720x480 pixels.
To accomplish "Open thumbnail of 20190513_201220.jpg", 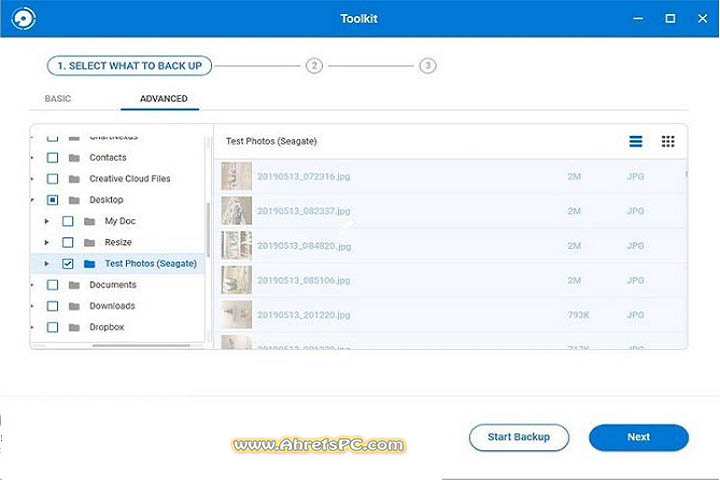I will 236,315.
